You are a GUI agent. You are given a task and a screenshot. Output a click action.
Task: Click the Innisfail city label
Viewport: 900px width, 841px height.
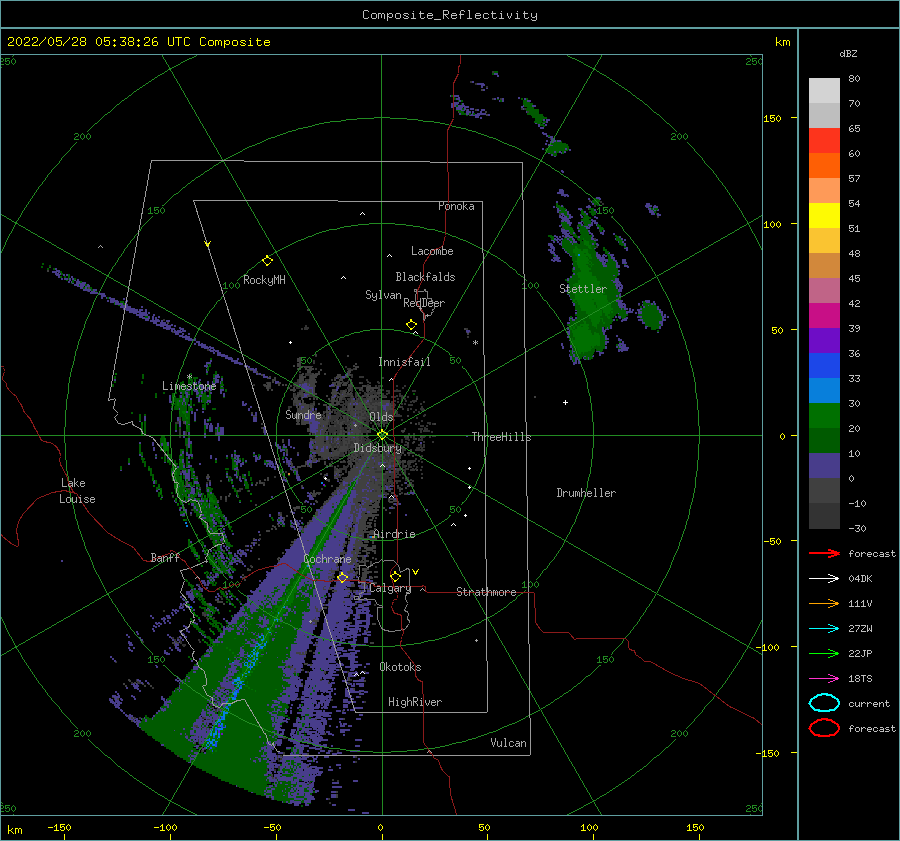tap(404, 362)
